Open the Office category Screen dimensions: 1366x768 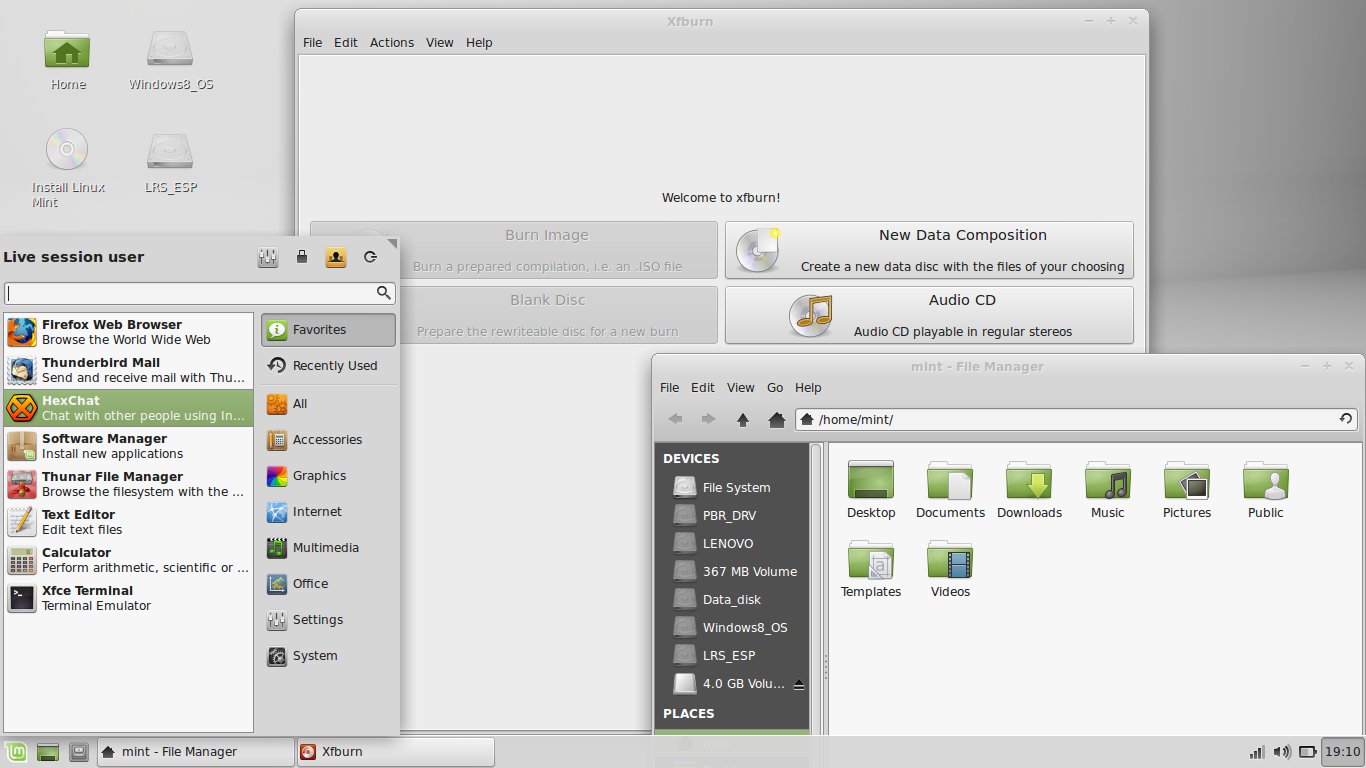pos(328,584)
